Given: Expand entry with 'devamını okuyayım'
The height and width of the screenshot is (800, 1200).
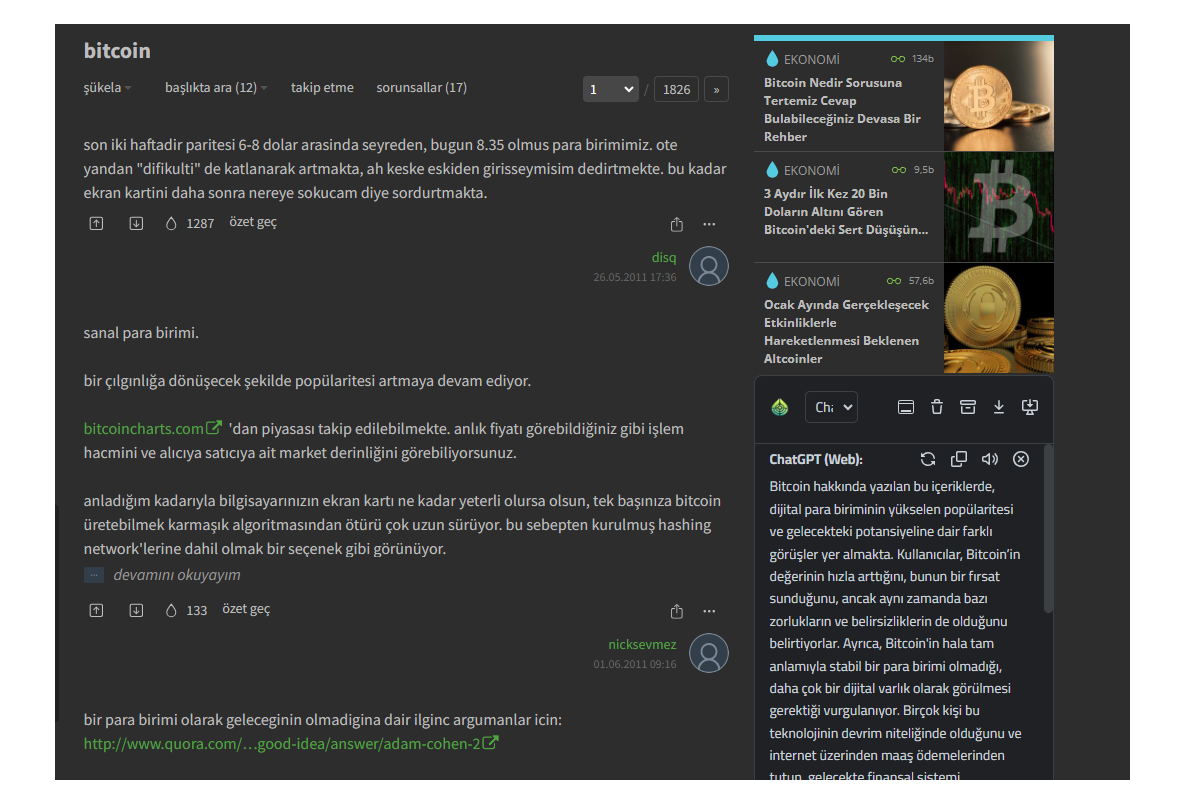Looking at the screenshot, I should 176,575.
